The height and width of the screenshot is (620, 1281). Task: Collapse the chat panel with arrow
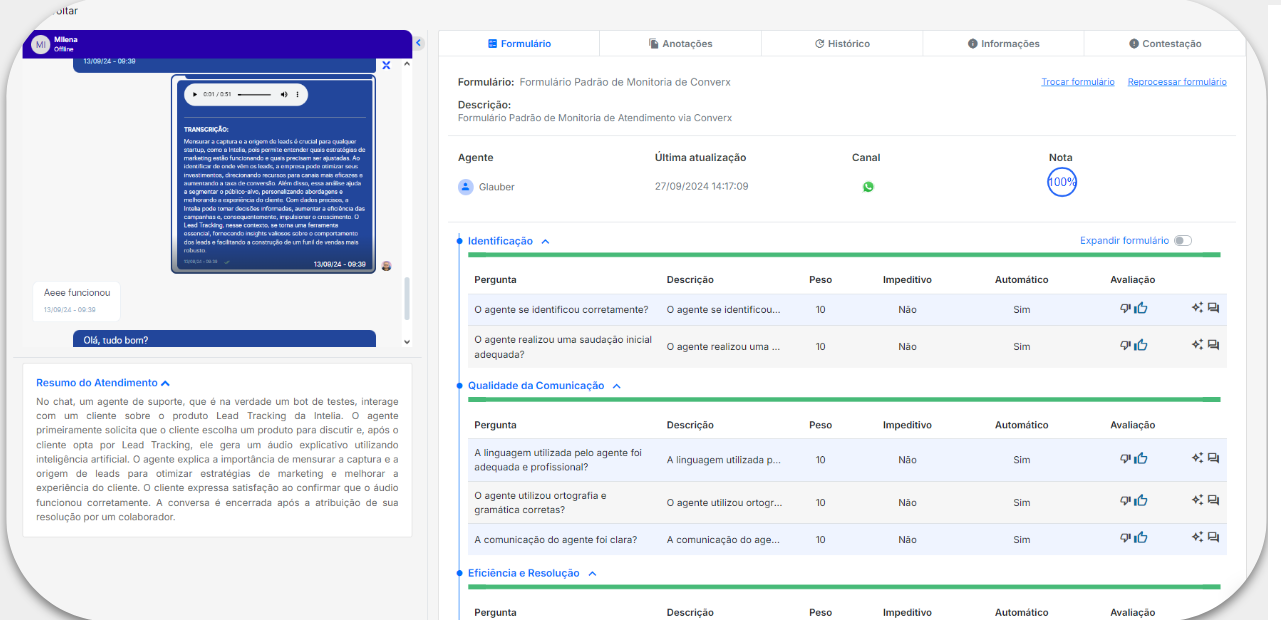419,43
